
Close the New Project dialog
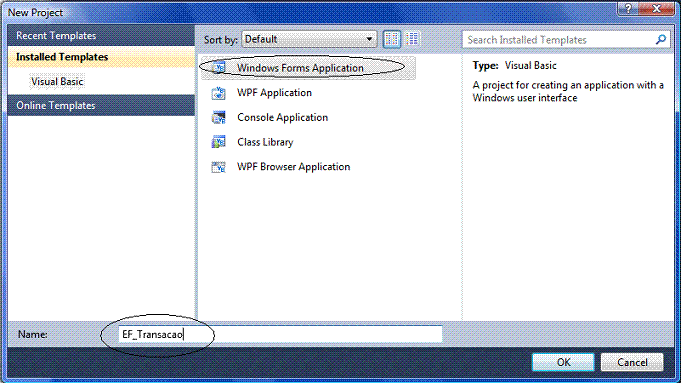click(x=657, y=8)
